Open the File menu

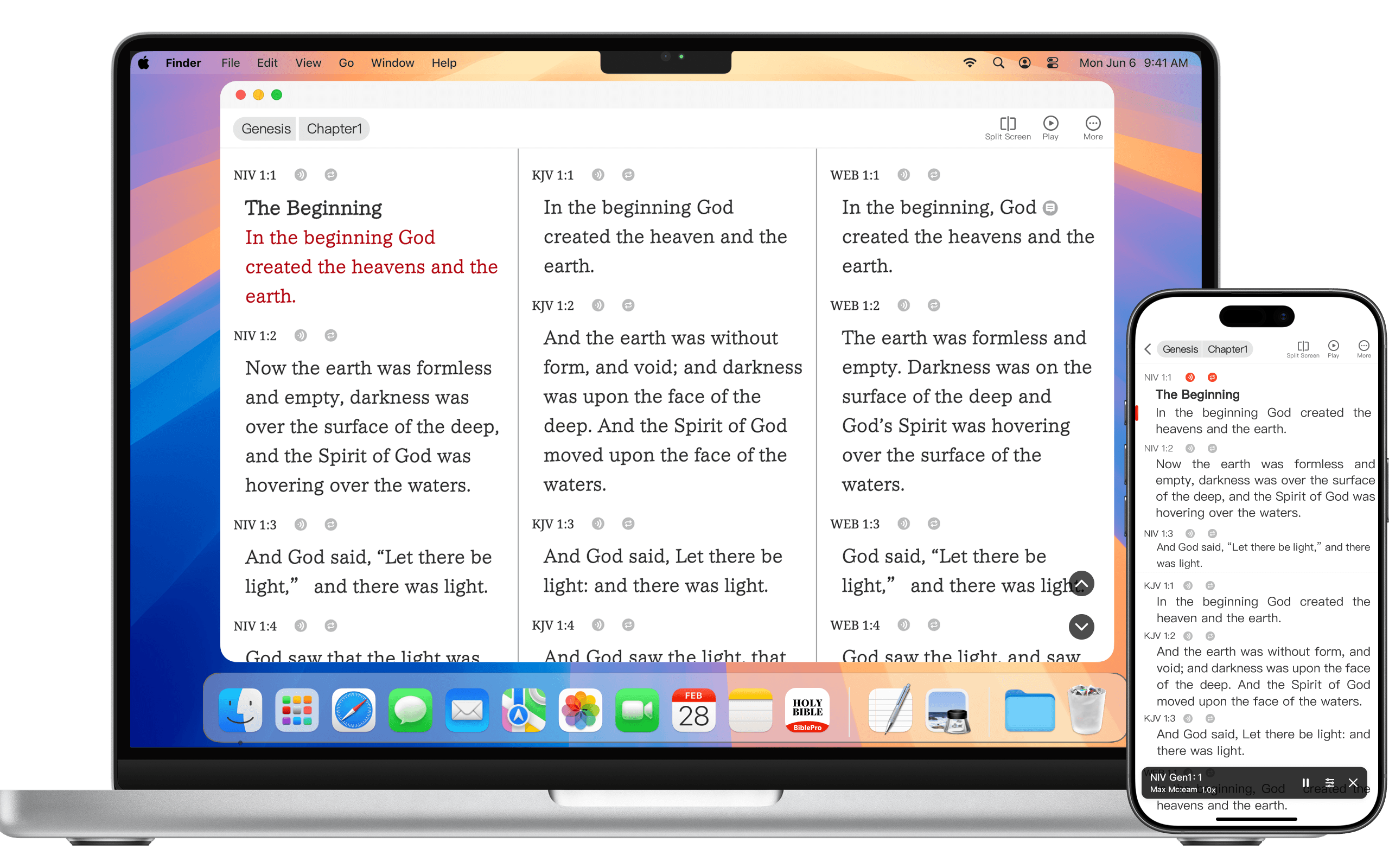pyautogui.click(x=231, y=62)
